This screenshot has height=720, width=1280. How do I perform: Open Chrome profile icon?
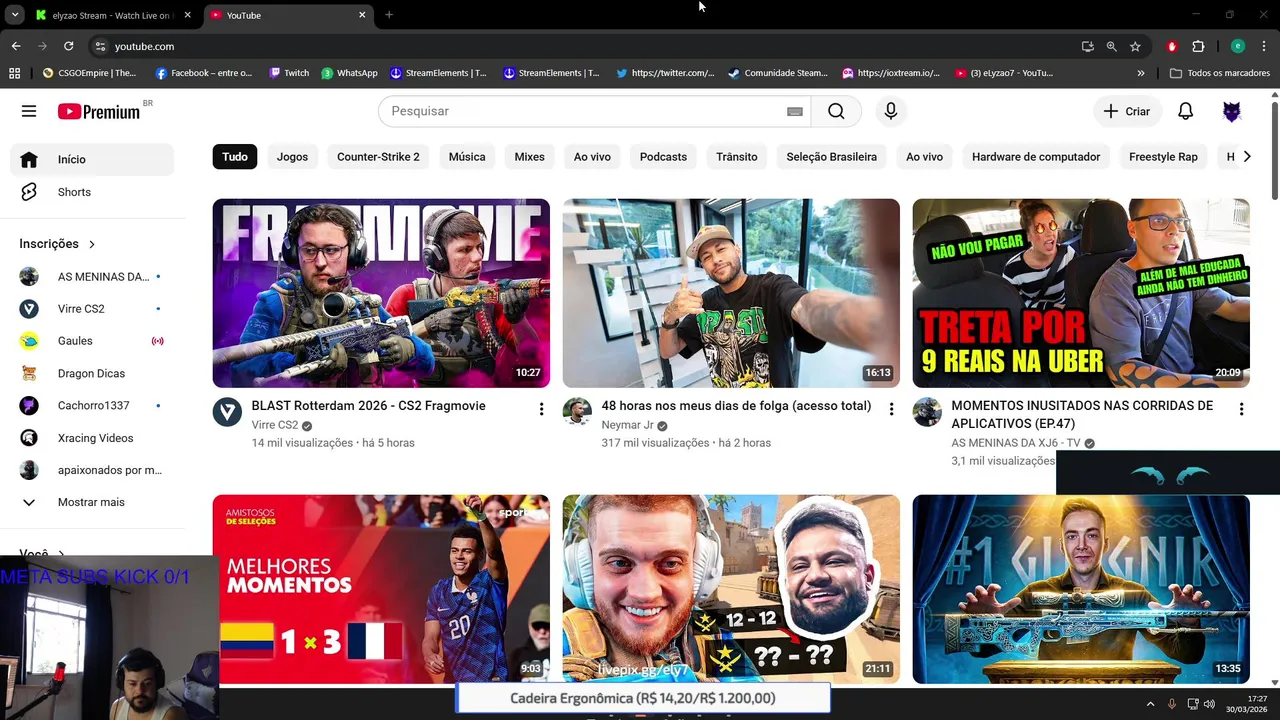tap(1237, 46)
